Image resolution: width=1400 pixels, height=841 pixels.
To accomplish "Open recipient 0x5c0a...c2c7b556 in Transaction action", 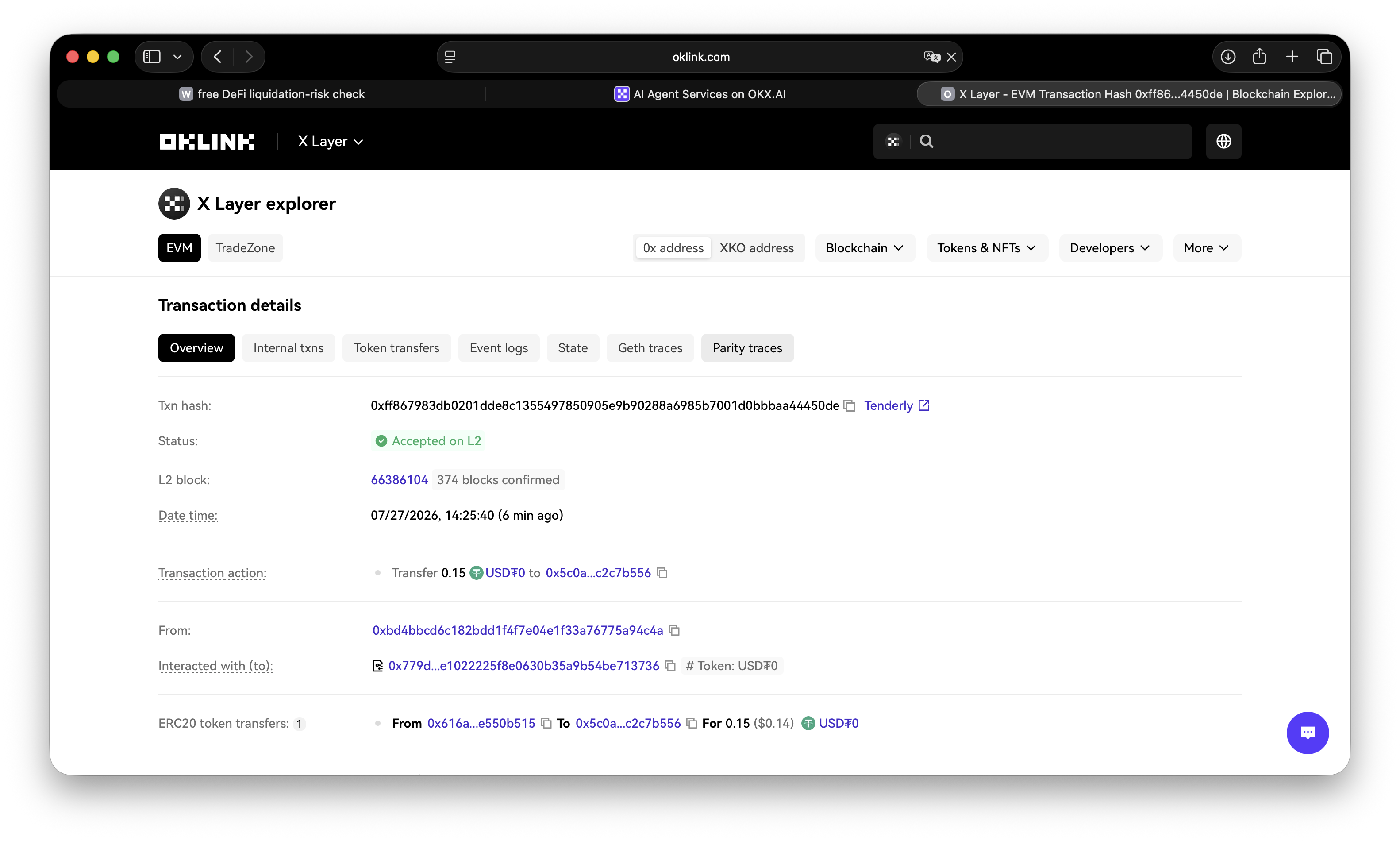I will click(x=598, y=573).
